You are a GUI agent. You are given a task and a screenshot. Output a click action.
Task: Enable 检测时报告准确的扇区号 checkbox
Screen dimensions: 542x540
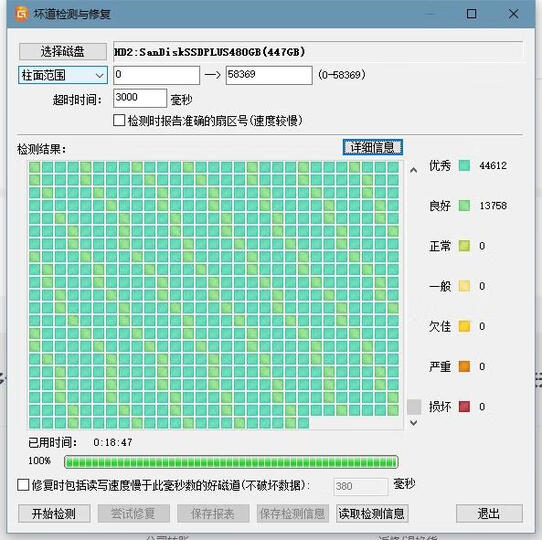pyautogui.click(x=119, y=121)
